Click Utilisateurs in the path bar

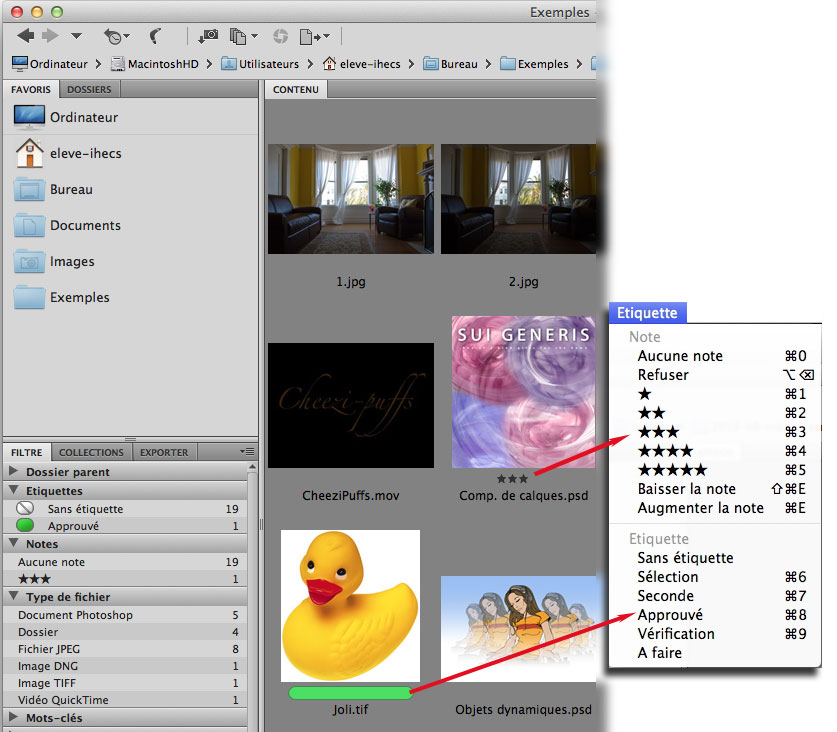pos(260,64)
